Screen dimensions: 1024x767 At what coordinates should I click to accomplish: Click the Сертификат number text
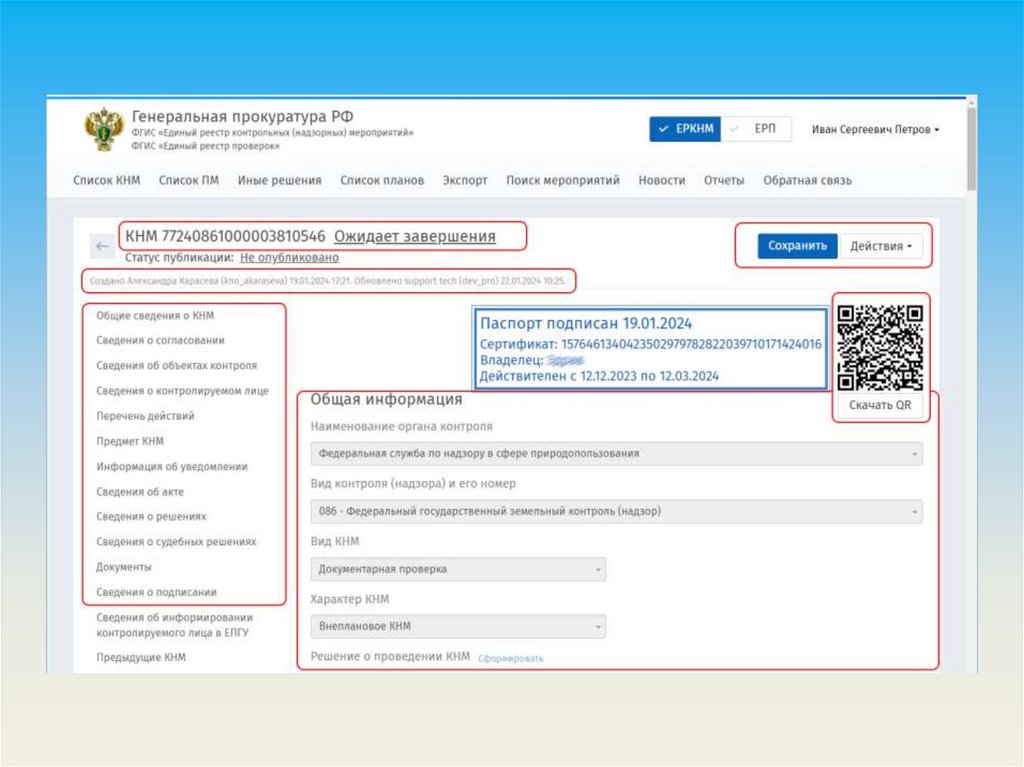(650, 344)
